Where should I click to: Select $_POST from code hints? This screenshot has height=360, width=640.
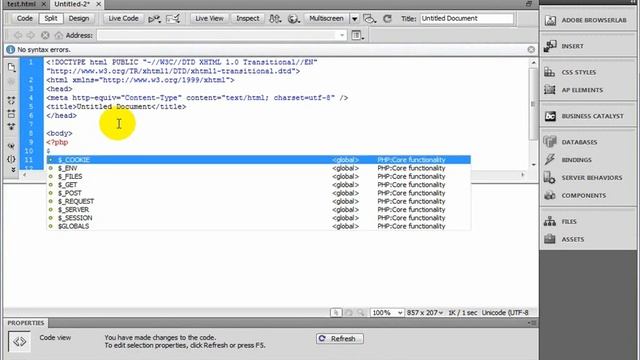point(258,193)
